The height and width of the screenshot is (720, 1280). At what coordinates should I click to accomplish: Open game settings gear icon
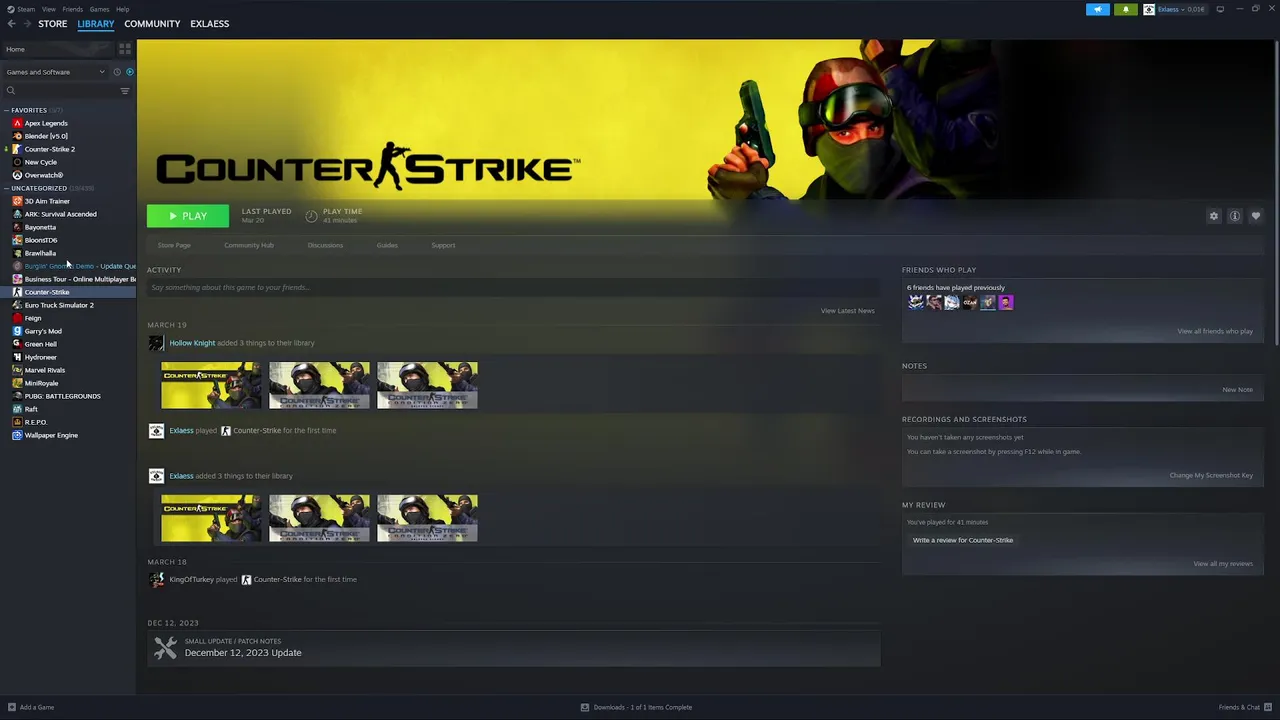click(1214, 216)
